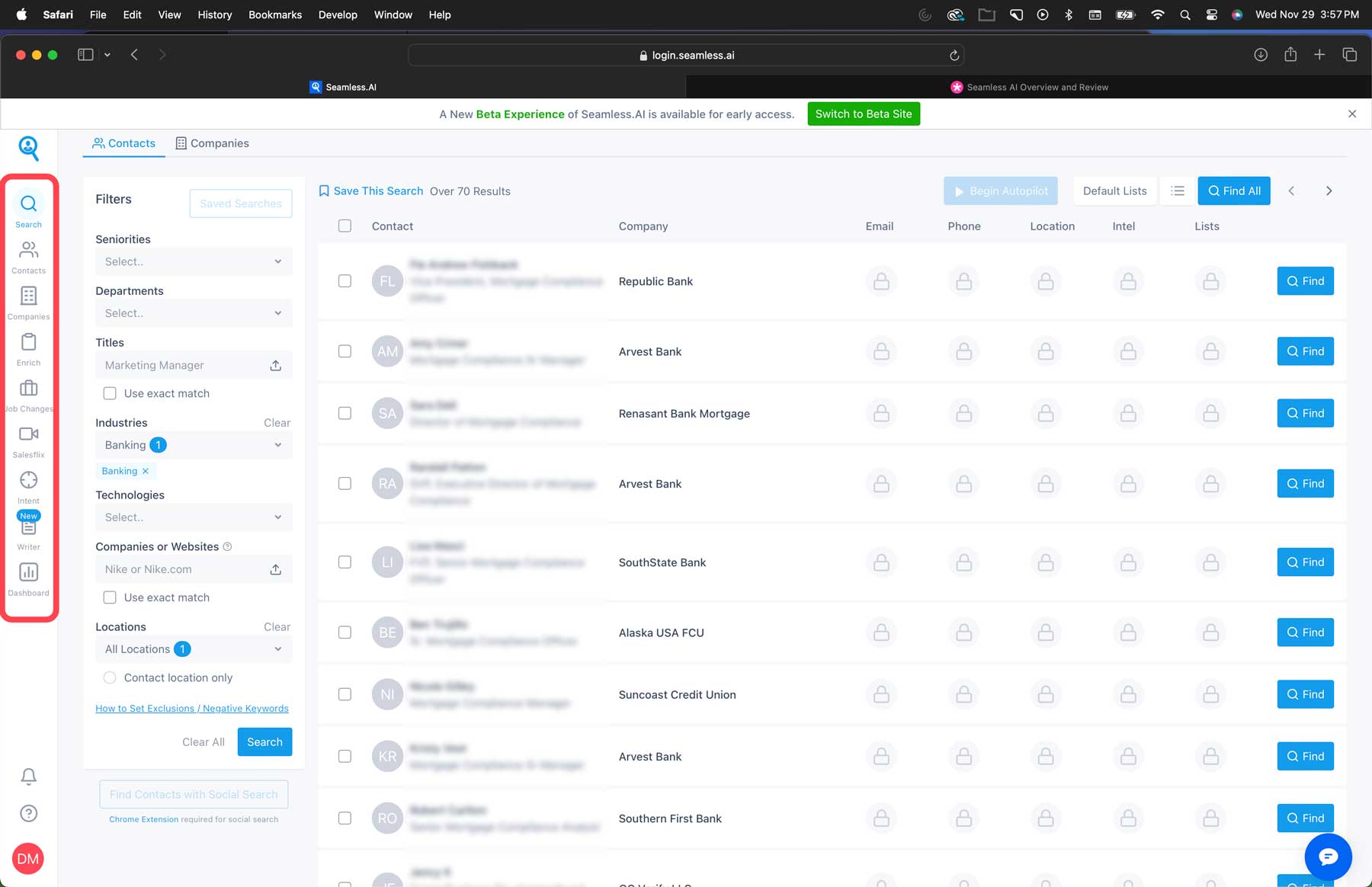
Task: Open the Departments dropdown
Action: tap(193, 312)
